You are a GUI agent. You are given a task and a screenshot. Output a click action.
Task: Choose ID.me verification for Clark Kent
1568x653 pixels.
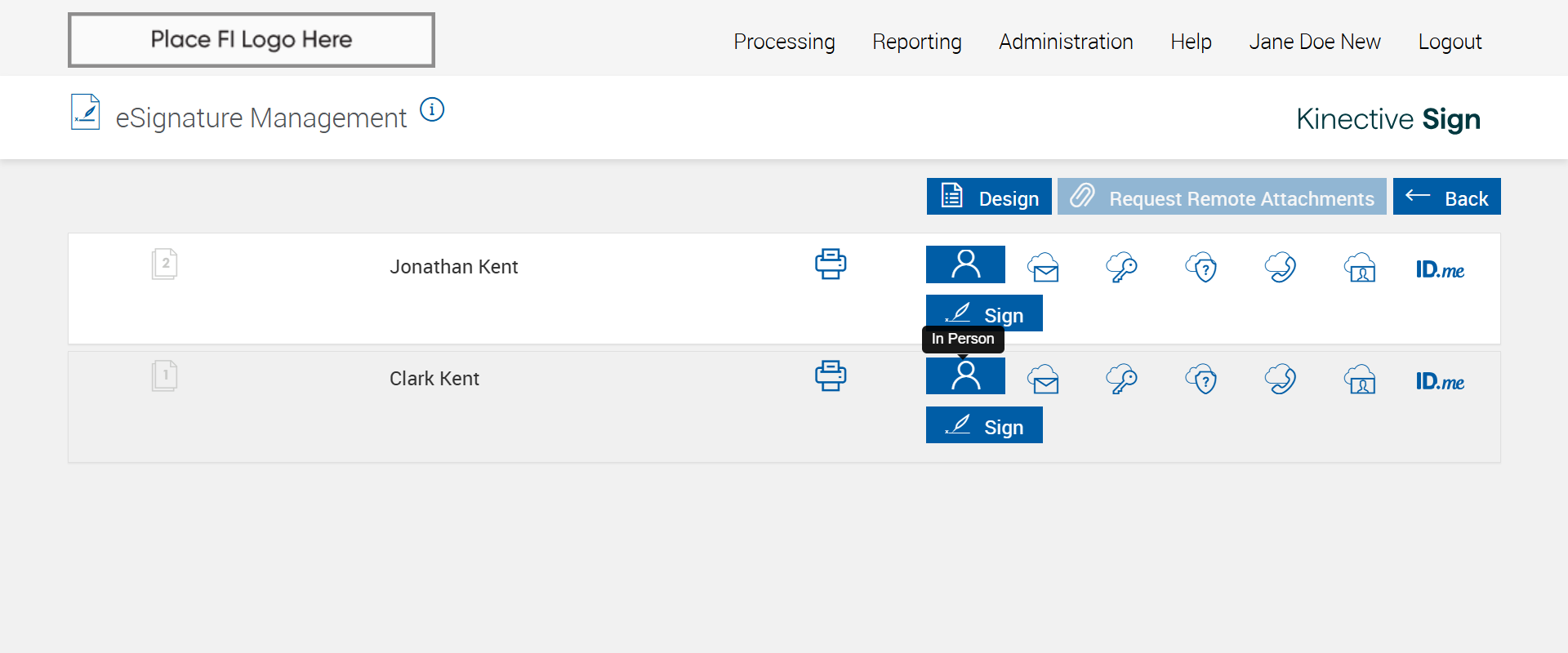pyautogui.click(x=1440, y=381)
